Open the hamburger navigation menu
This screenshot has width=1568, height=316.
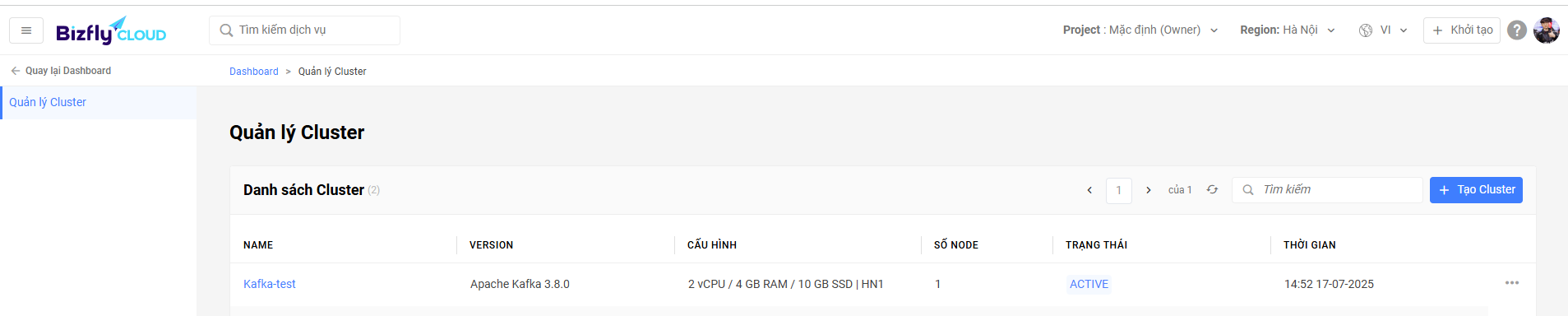(x=26, y=30)
